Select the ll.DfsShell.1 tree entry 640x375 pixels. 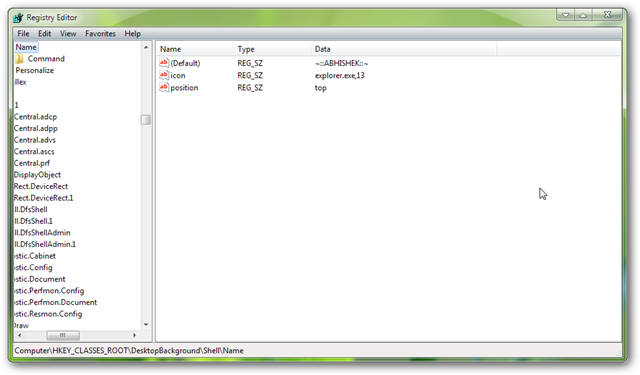click(33, 221)
